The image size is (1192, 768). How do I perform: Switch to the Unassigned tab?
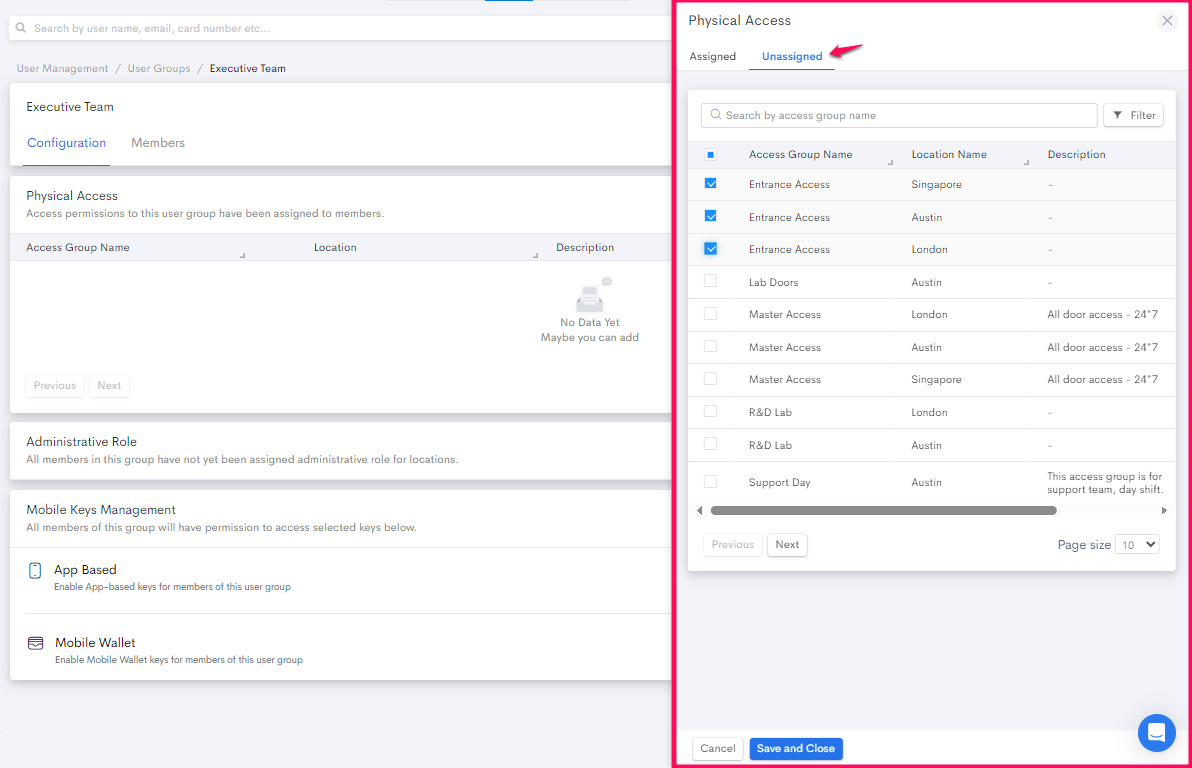click(x=791, y=56)
